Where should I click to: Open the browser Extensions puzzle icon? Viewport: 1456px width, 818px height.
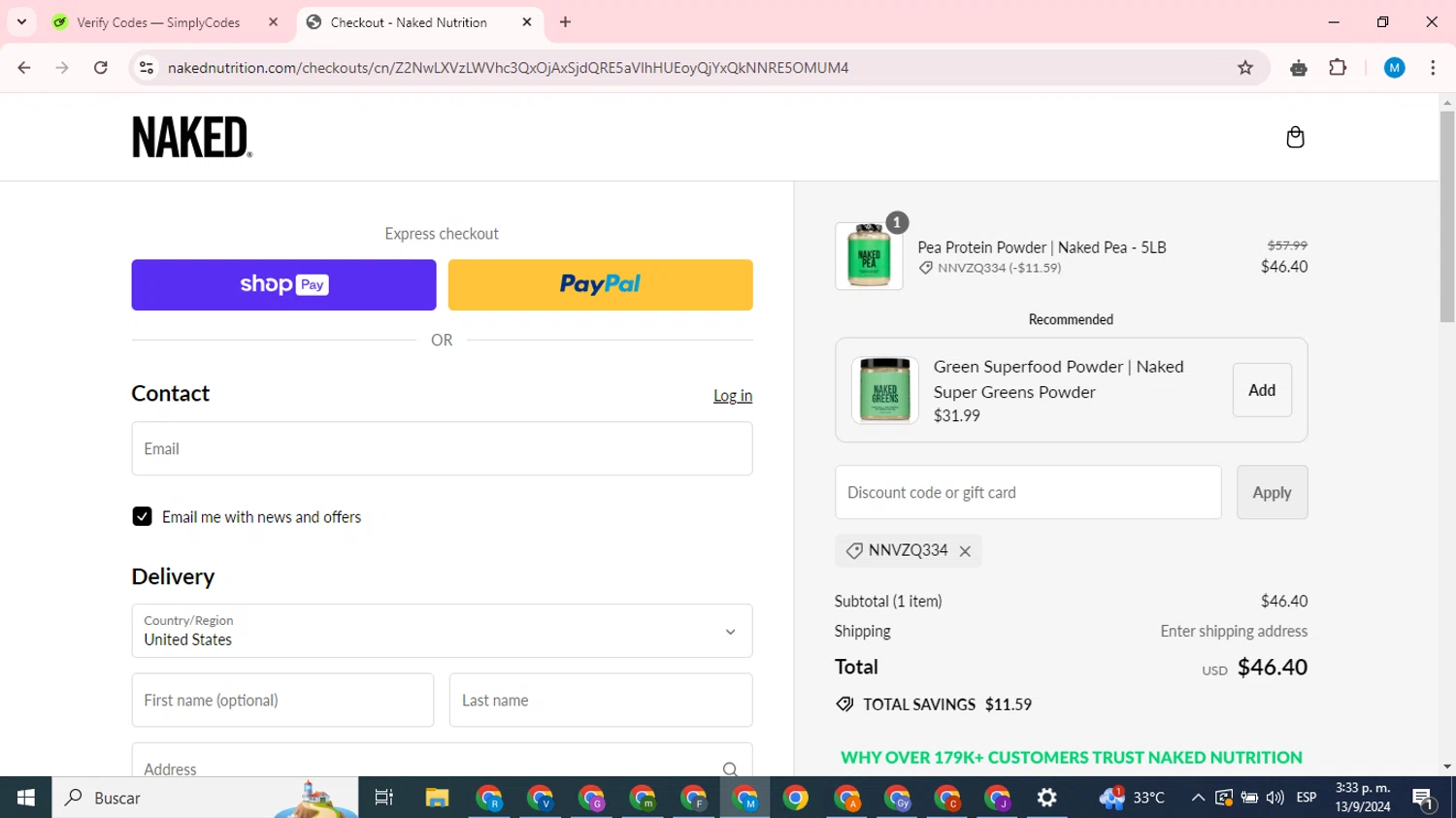coord(1338,68)
